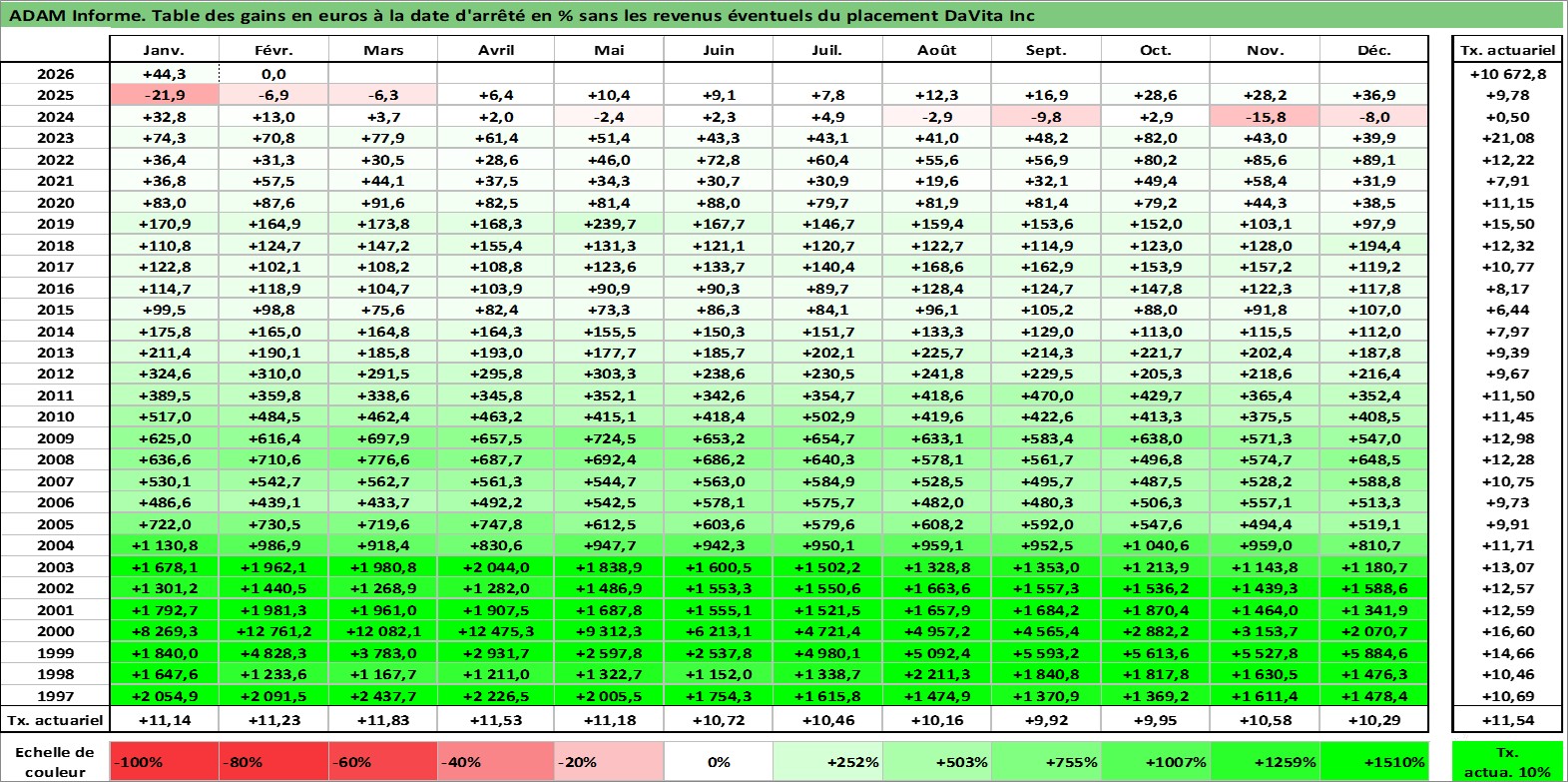Click the 'Mars' column header
This screenshot has height=782, width=1568.
(383, 50)
